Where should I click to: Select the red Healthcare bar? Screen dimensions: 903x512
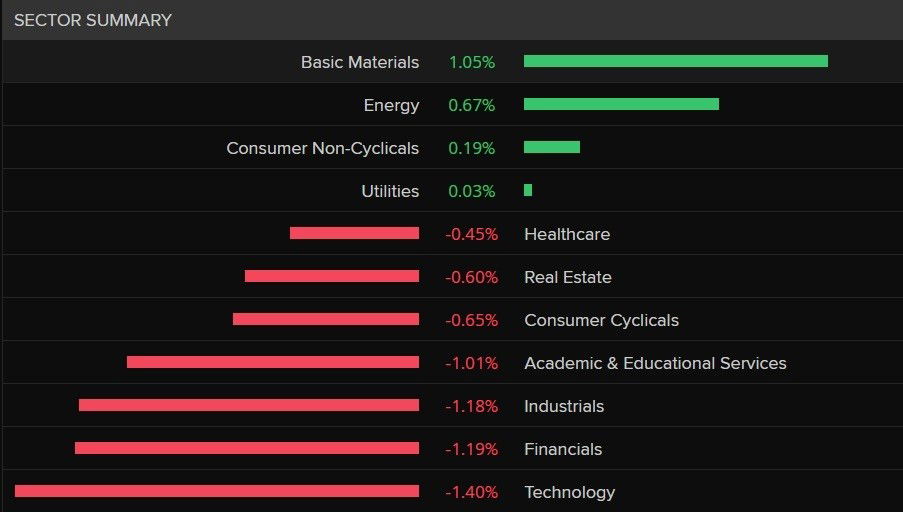point(354,233)
